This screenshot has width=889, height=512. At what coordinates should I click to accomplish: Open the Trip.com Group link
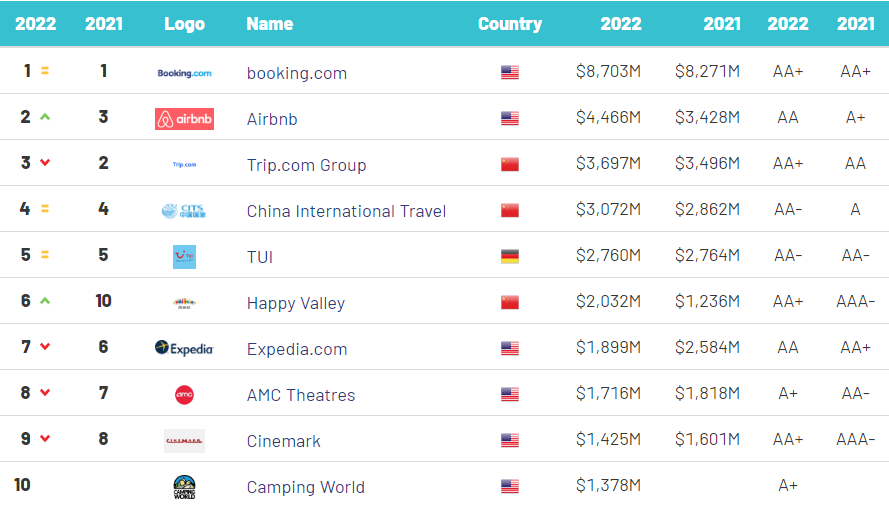click(306, 165)
